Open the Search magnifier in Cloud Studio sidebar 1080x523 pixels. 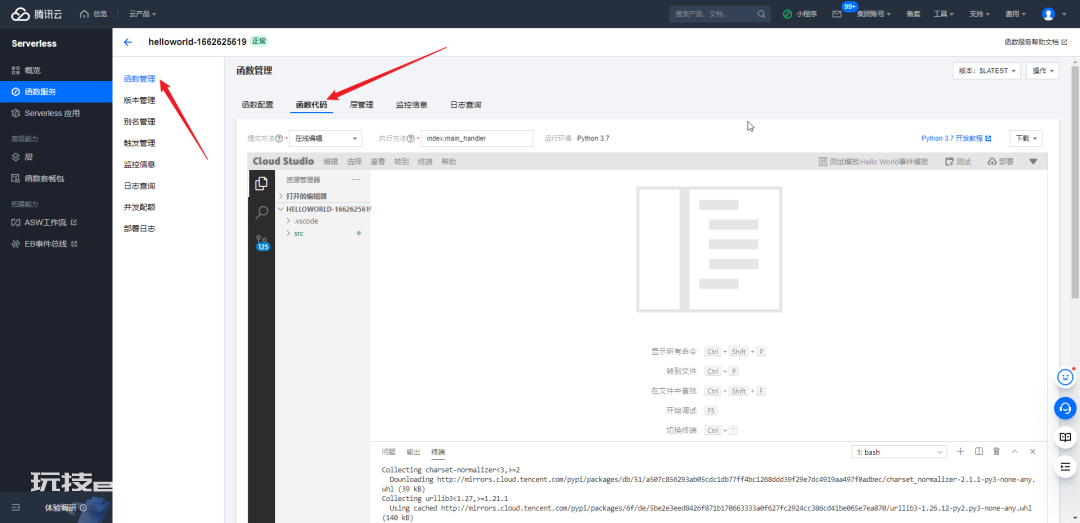click(262, 212)
